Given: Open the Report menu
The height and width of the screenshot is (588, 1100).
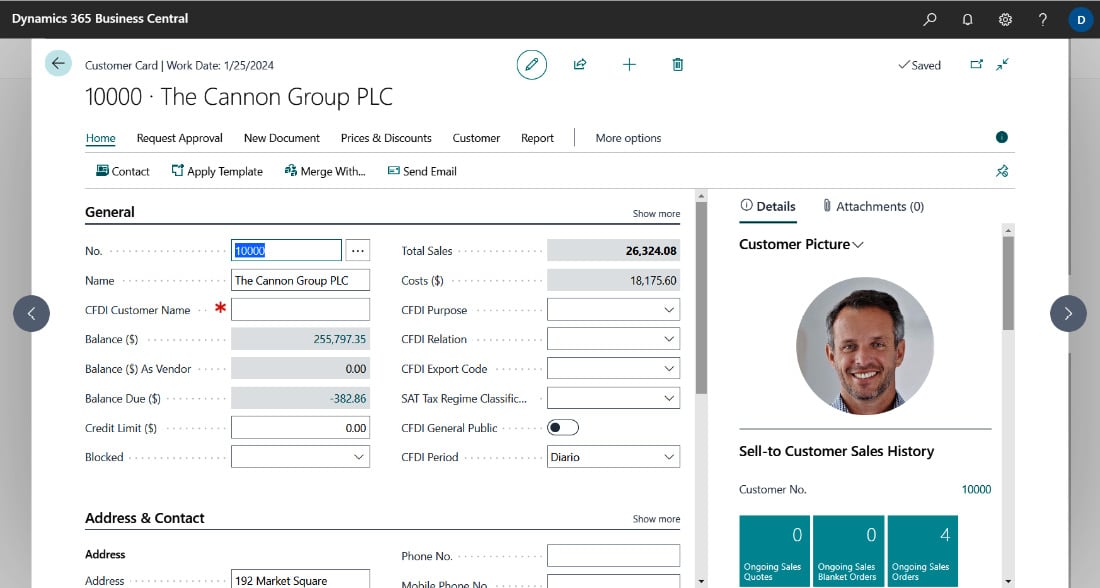Looking at the screenshot, I should tap(537, 138).
